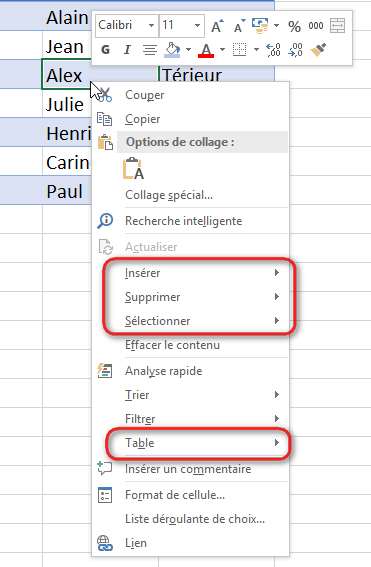This screenshot has width=371, height=567.
Task: Open the Calibri font dropdown
Action: [x=152, y=26]
